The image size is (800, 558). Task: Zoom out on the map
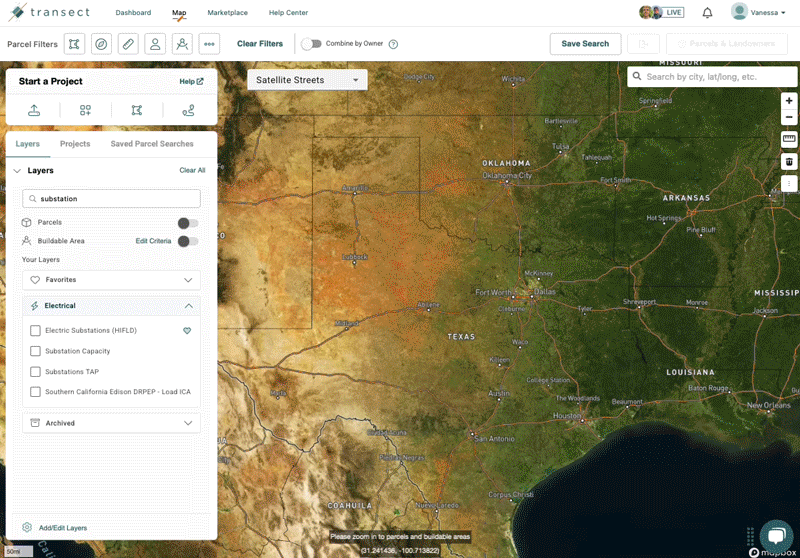click(x=789, y=117)
